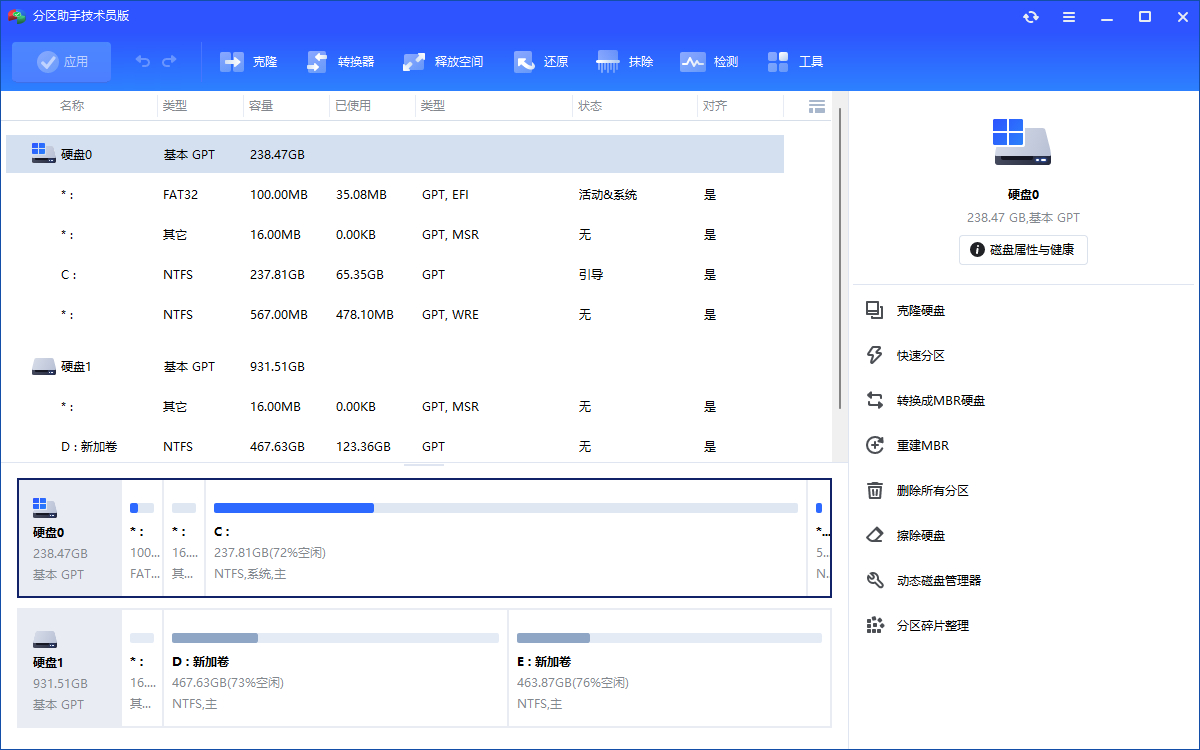Click 删除所有分区 option
This screenshot has width=1200, height=750.
point(933,491)
